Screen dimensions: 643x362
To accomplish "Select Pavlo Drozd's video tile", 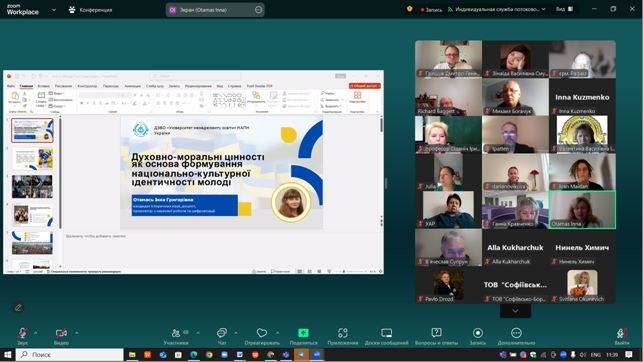I will (x=449, y=285).
